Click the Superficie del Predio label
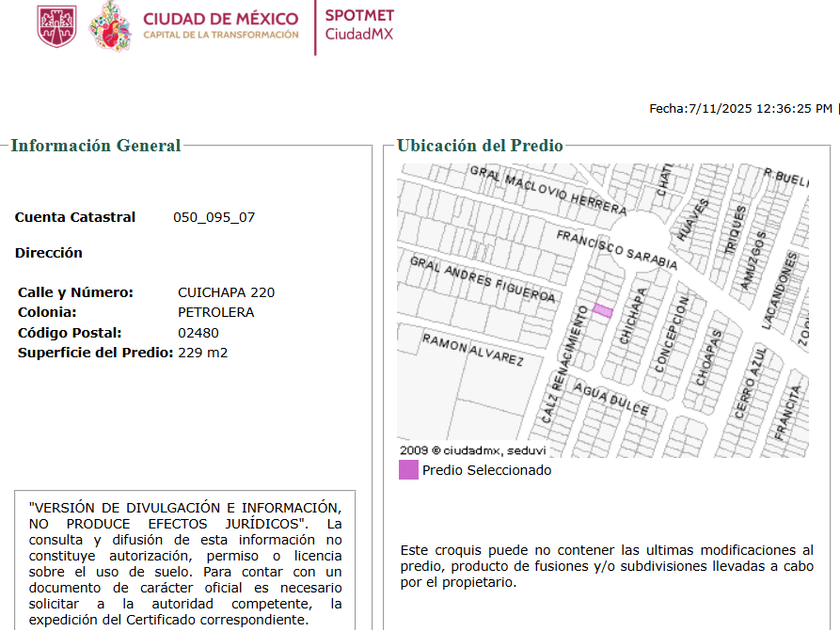 [95, 352]
